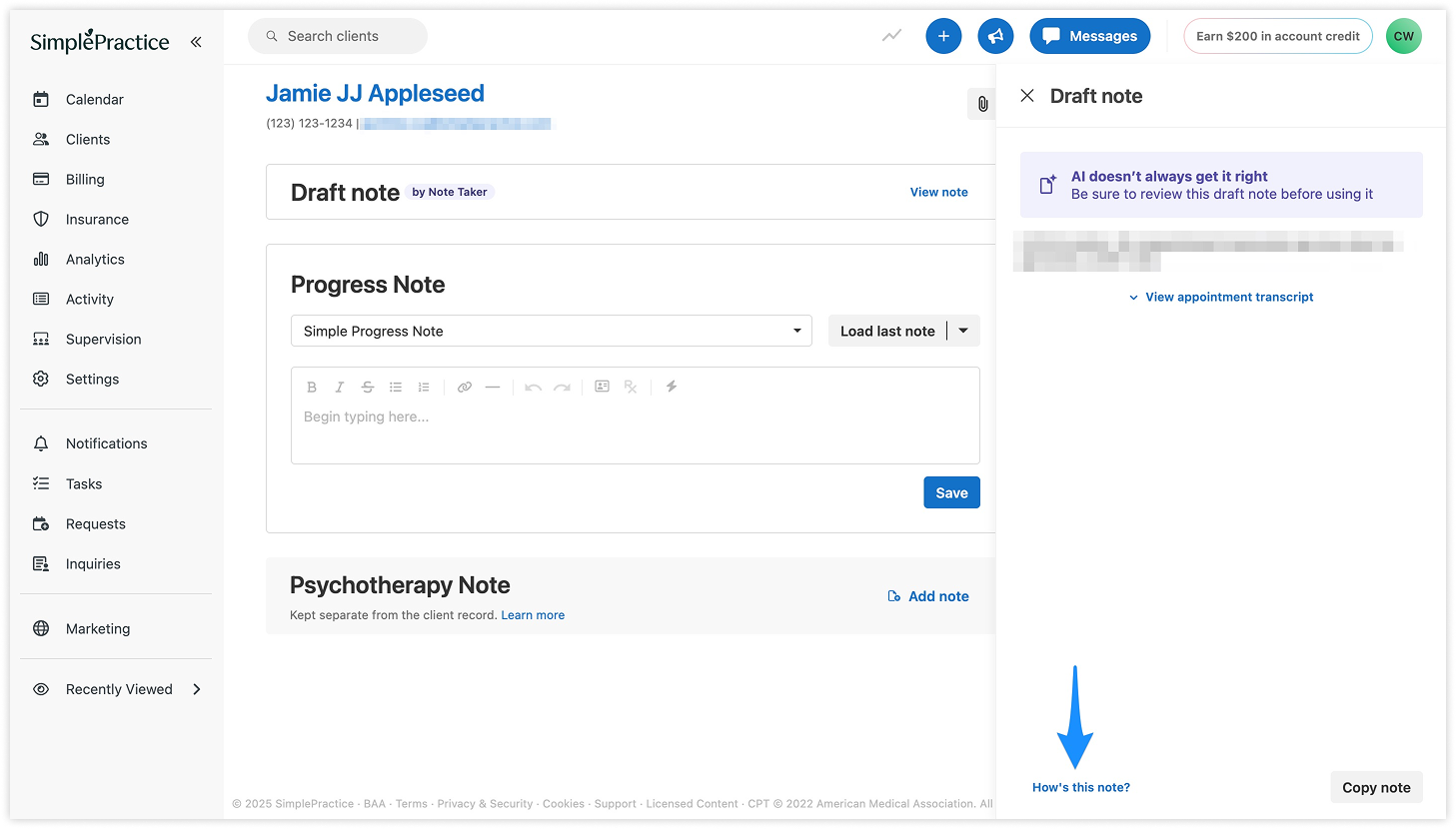The height and width of the screenshot is (829, 1456).
Task: Click the lightning bolt snippets icon
Action: [672, 387]
